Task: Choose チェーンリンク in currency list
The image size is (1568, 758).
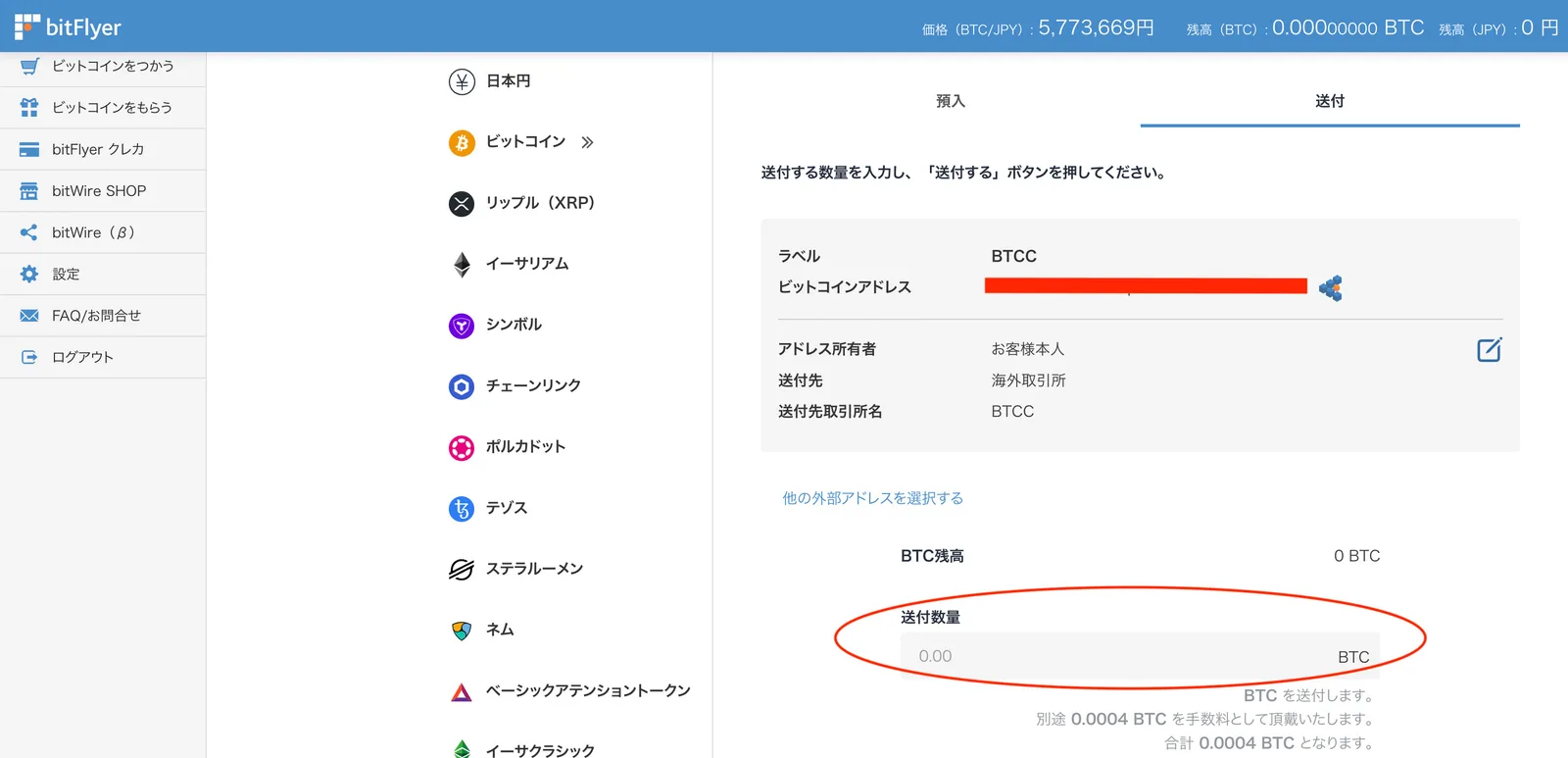Action: coord(533,385)
